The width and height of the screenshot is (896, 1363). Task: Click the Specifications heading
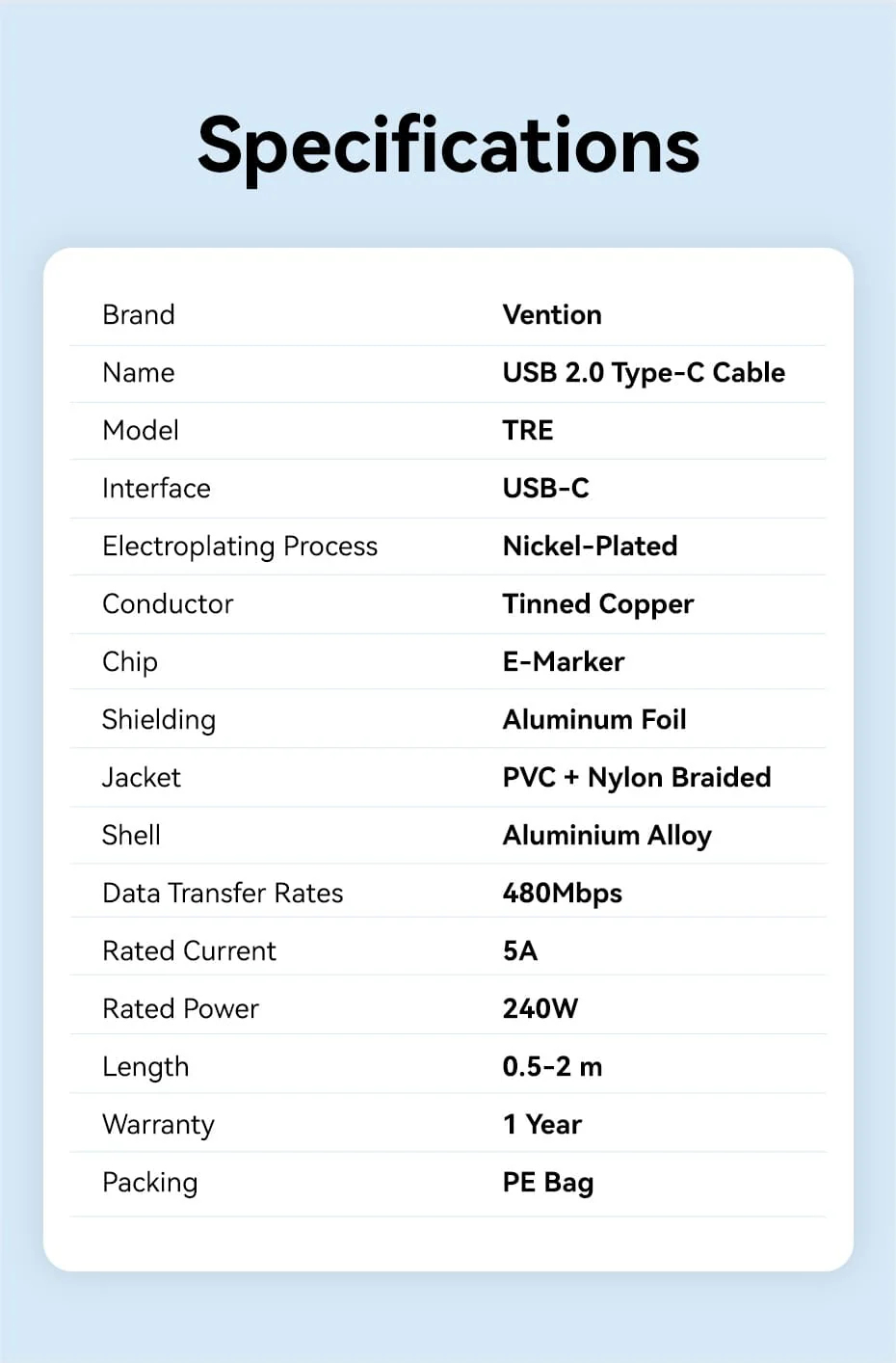coord(448,146)
